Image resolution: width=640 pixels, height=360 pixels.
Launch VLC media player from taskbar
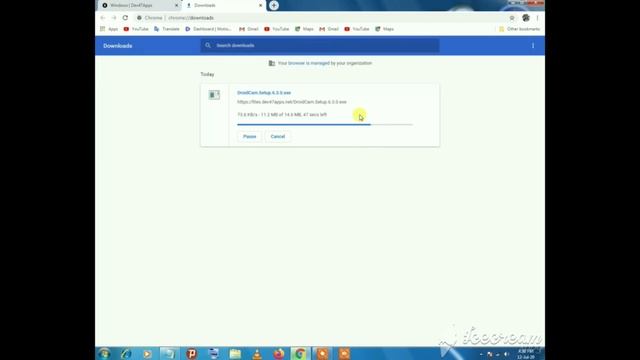pyautogui.click(x=257, y=353)
